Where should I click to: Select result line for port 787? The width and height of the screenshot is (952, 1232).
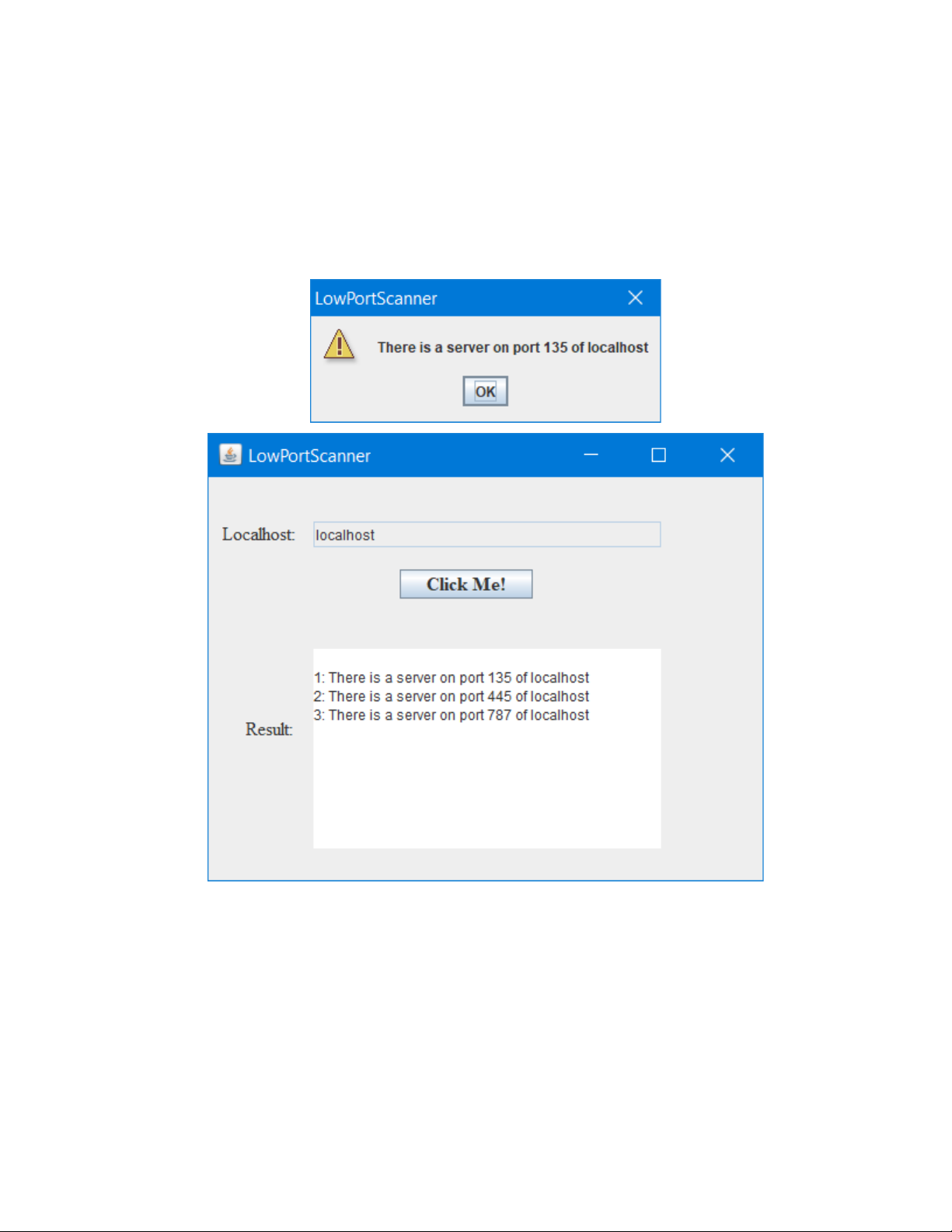tap(452, 715)
